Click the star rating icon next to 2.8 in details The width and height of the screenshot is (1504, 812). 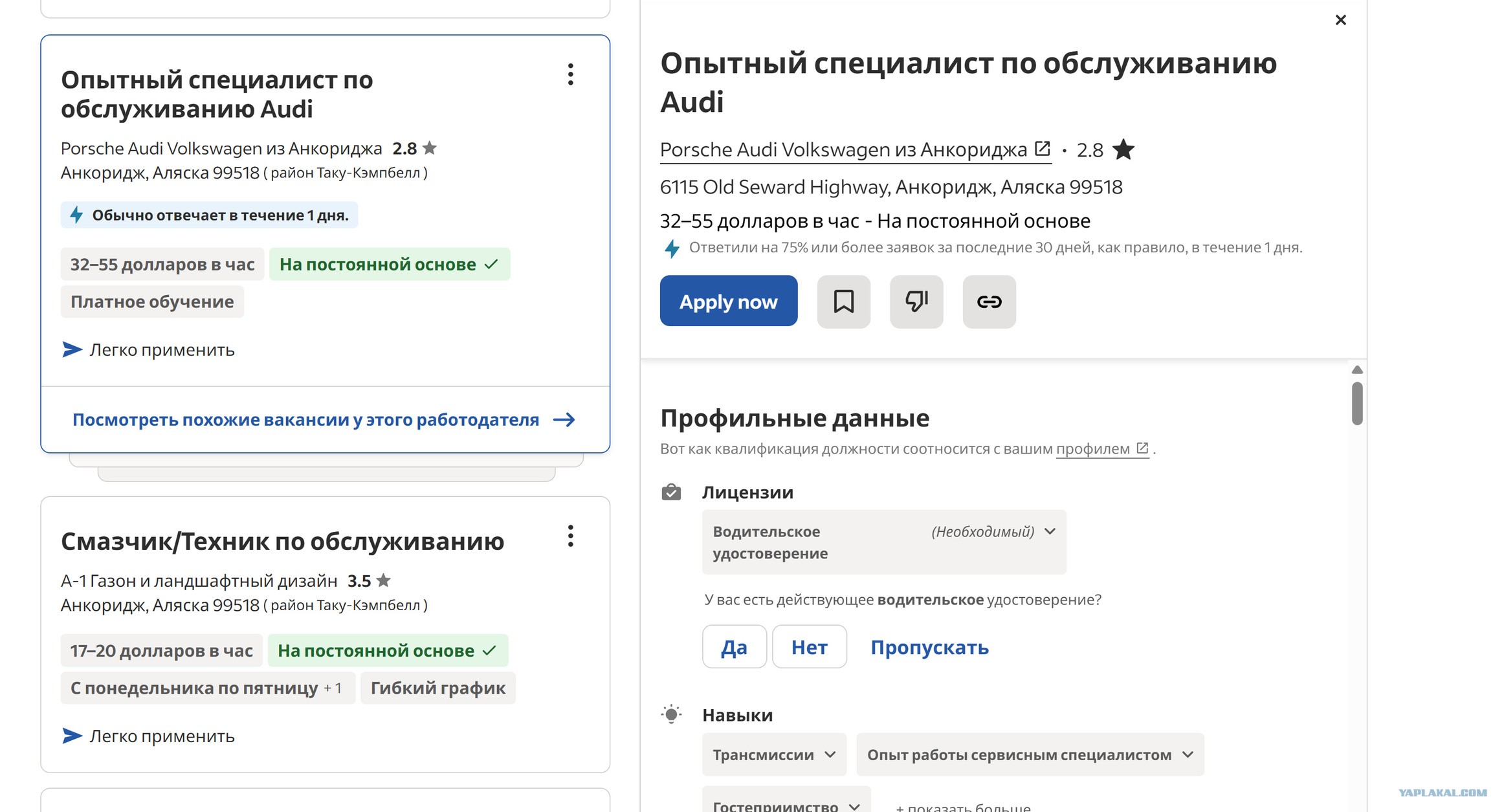(1123, 149)
